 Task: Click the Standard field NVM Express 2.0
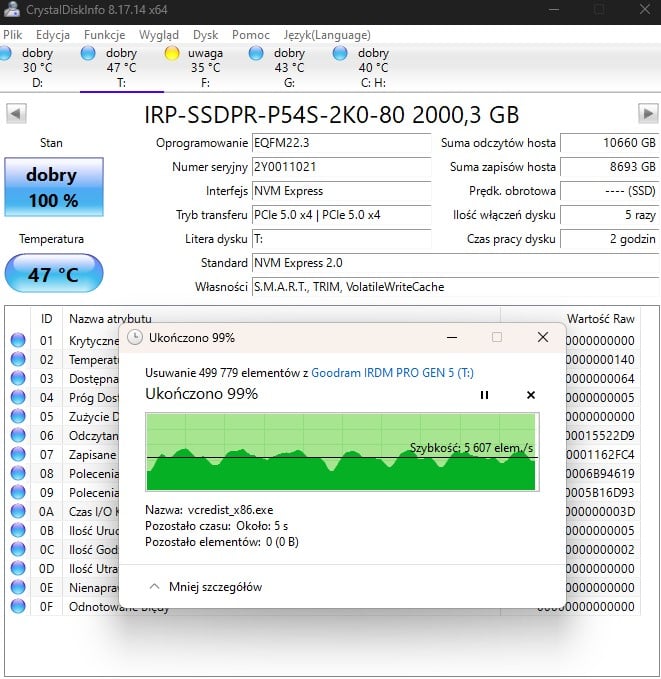coord(455,263)
